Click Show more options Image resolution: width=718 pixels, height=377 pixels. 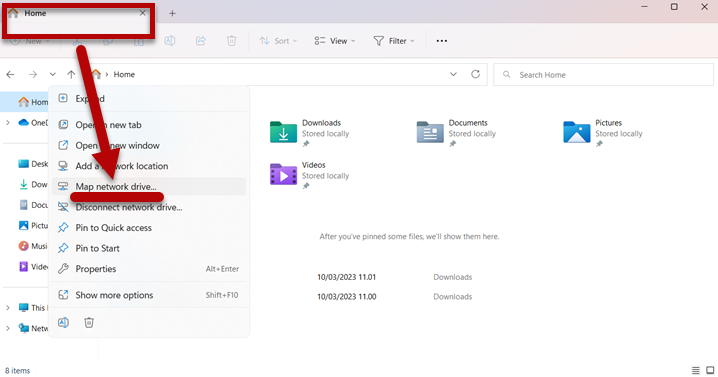pyautogui.click(x=149, y=295)
